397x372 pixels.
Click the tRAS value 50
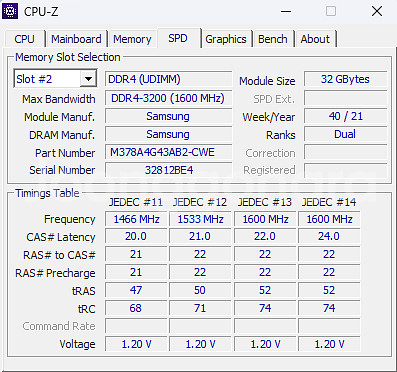[200, 290]
